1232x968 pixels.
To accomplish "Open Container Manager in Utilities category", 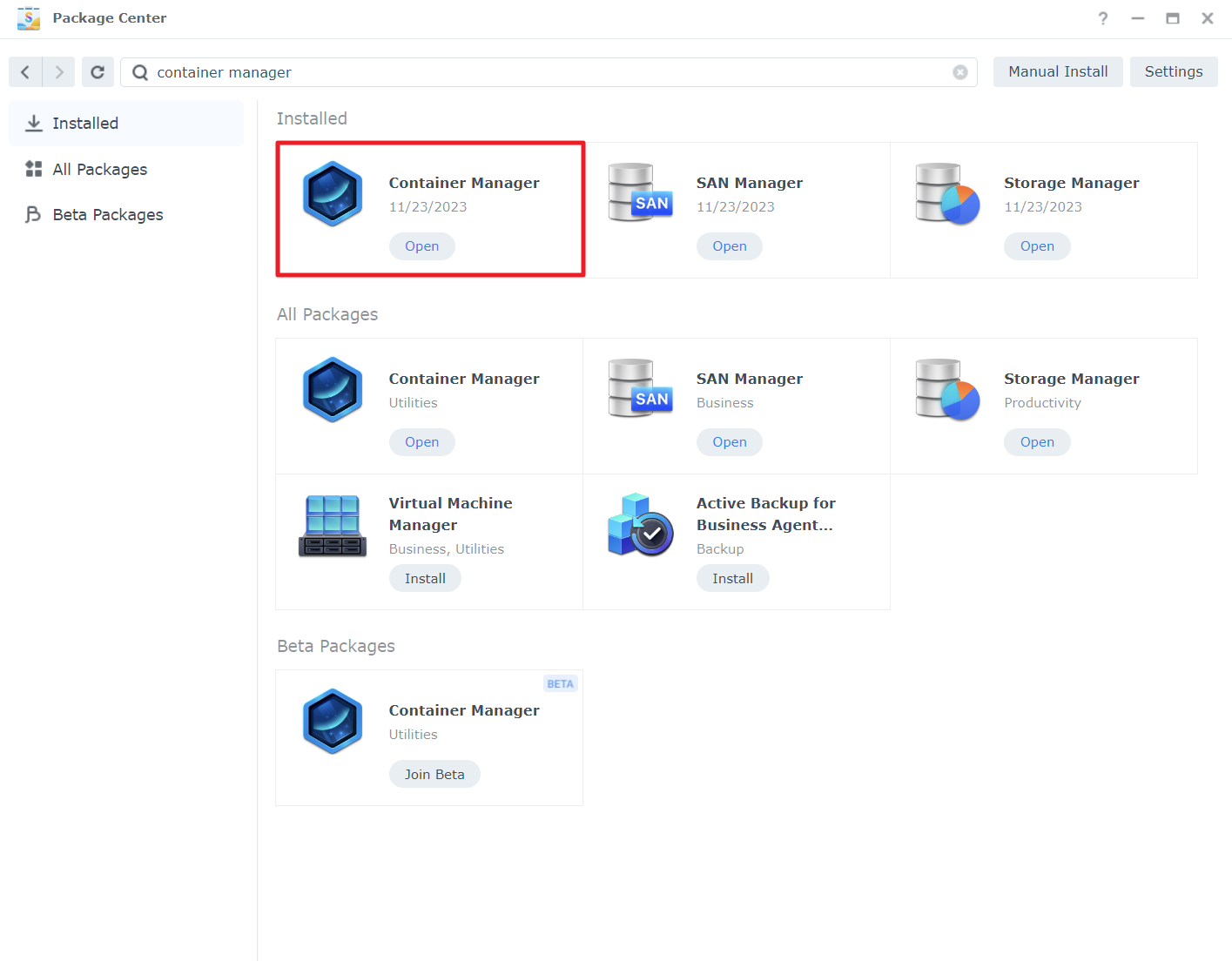I will coord(422,442).
